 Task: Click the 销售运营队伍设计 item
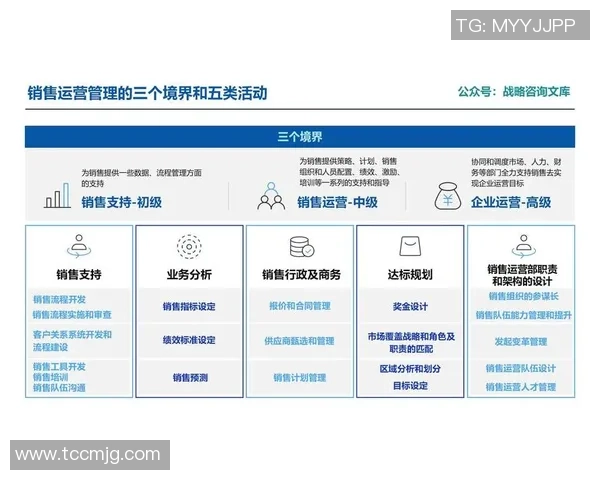pos(521,368)
